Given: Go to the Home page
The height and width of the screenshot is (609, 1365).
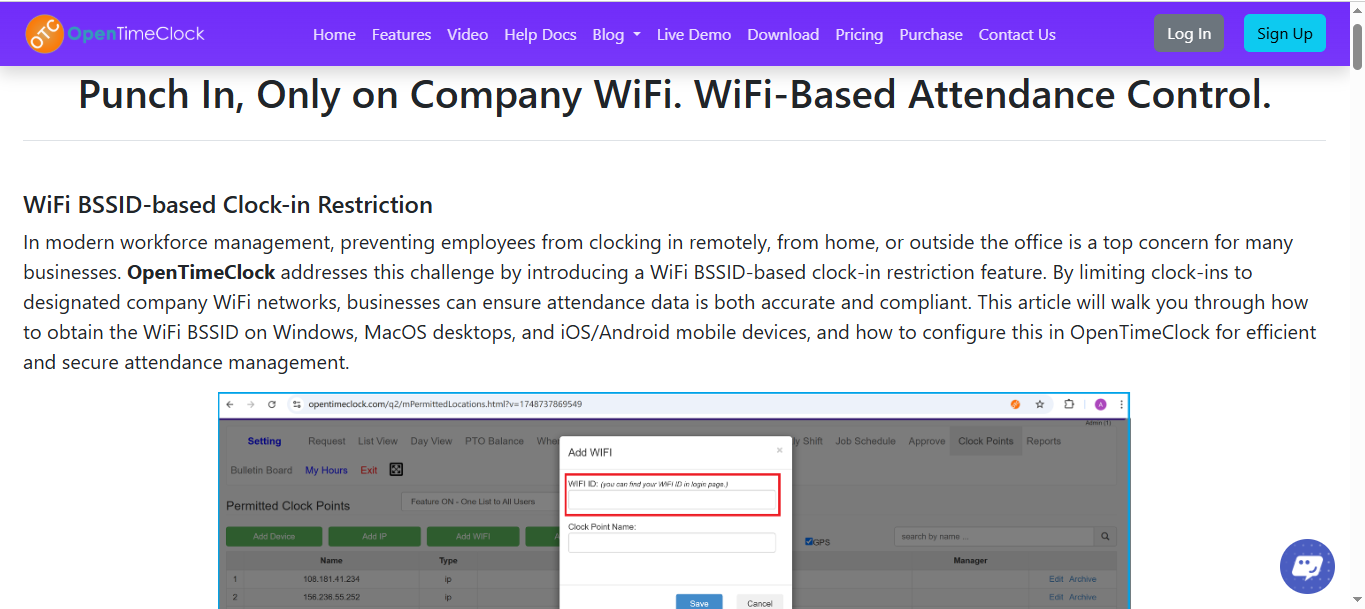Looking at the screenshot, I should coord(334,34).
